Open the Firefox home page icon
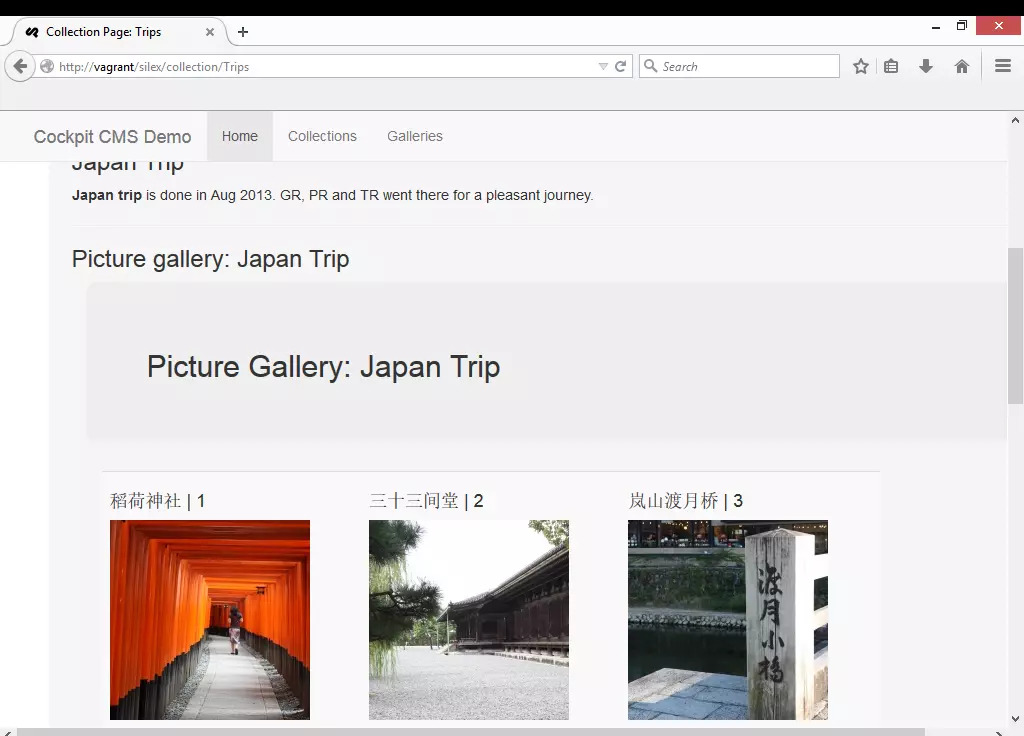Image resolution: width=1024 pixels, height=736 pixels. [961, 66]
